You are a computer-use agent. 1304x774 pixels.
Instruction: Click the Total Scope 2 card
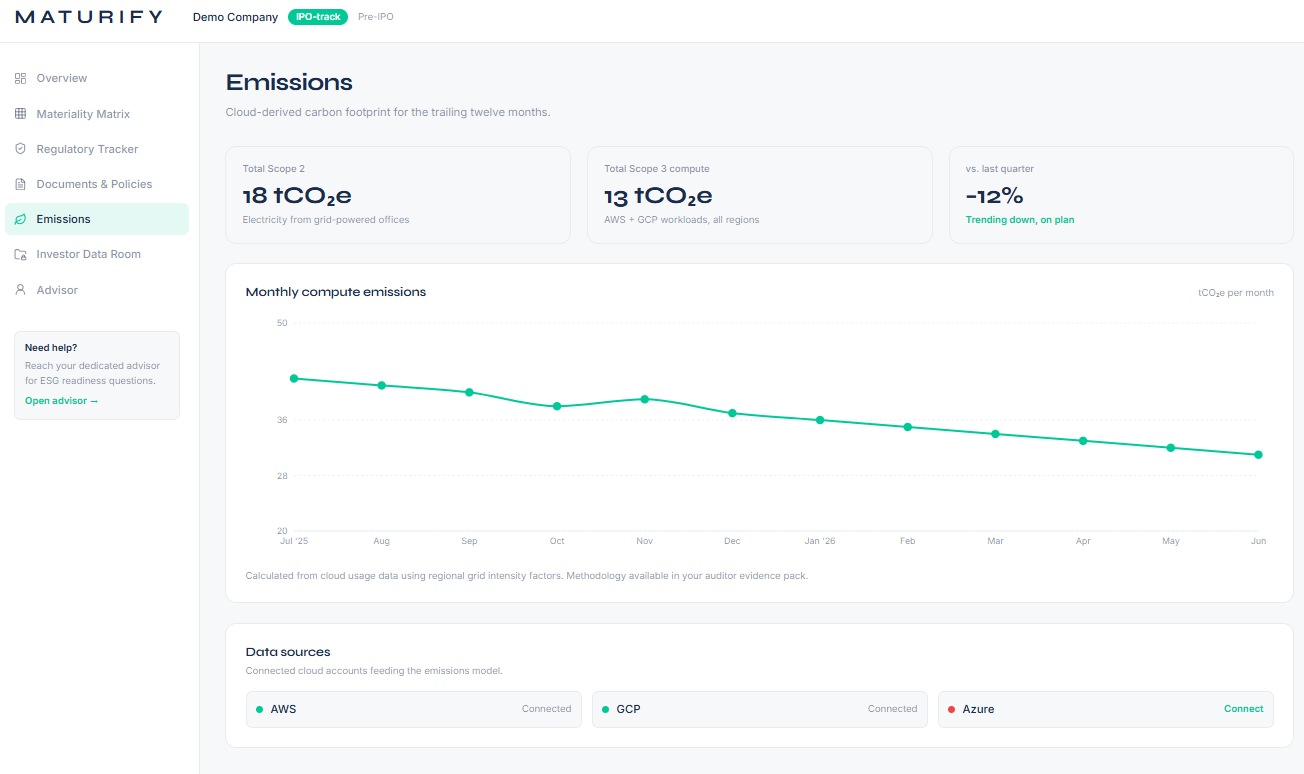pos(398,195)
